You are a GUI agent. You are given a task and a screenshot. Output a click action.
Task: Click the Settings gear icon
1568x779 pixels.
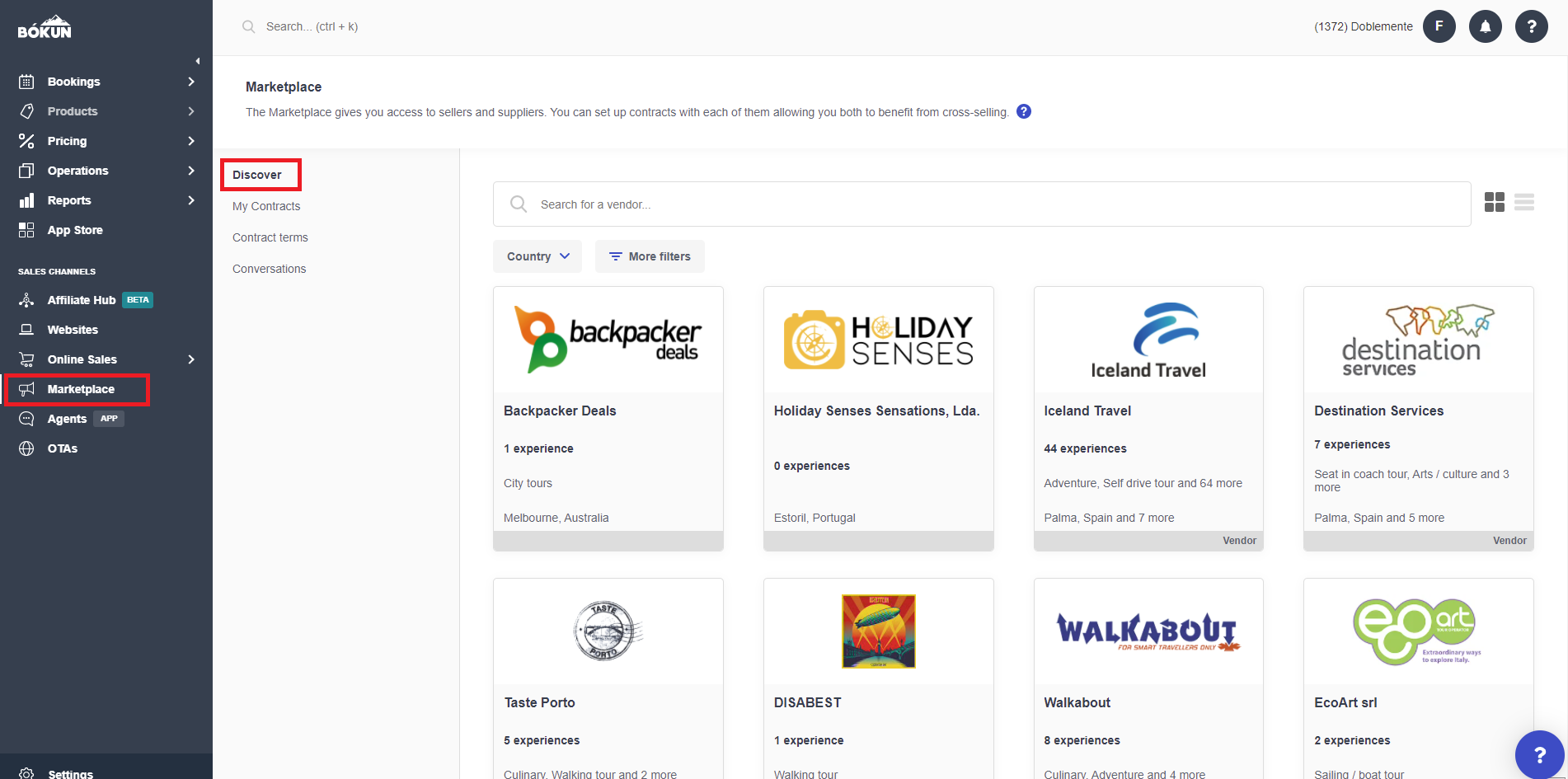26,773
